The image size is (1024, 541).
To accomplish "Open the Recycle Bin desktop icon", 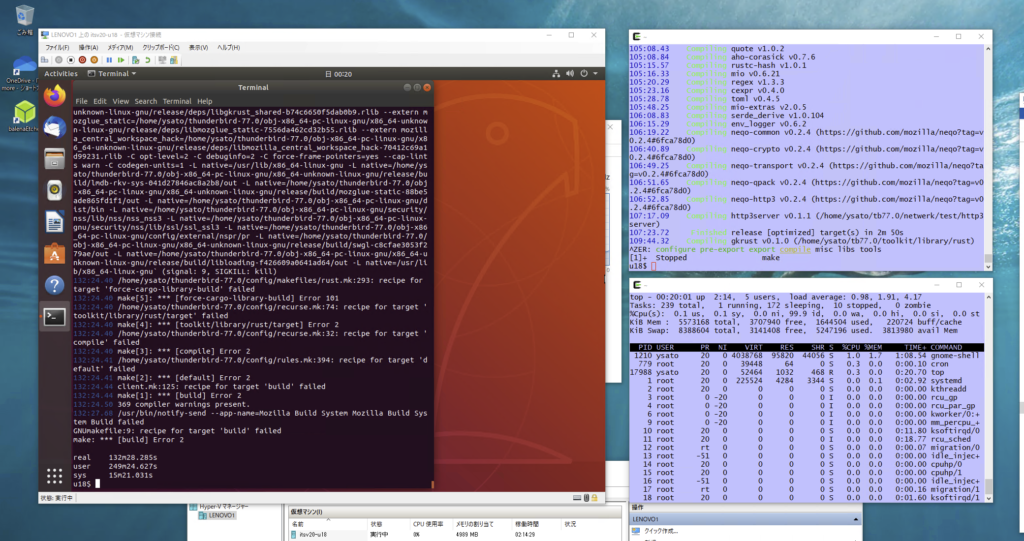I will pyautogui.click(x=23, y=15).
